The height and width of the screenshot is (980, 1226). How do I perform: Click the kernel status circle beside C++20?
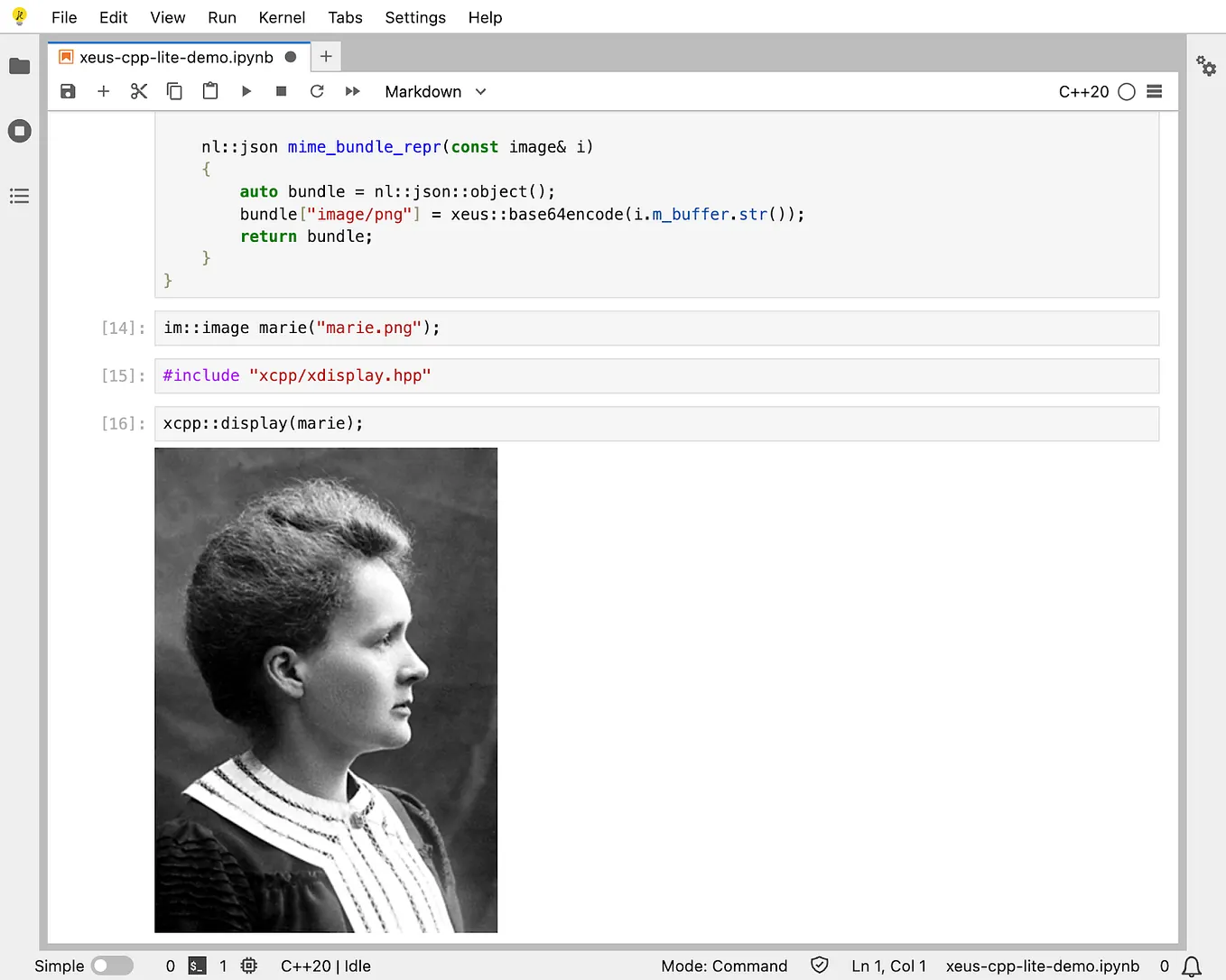click(x=1126, y=91)
